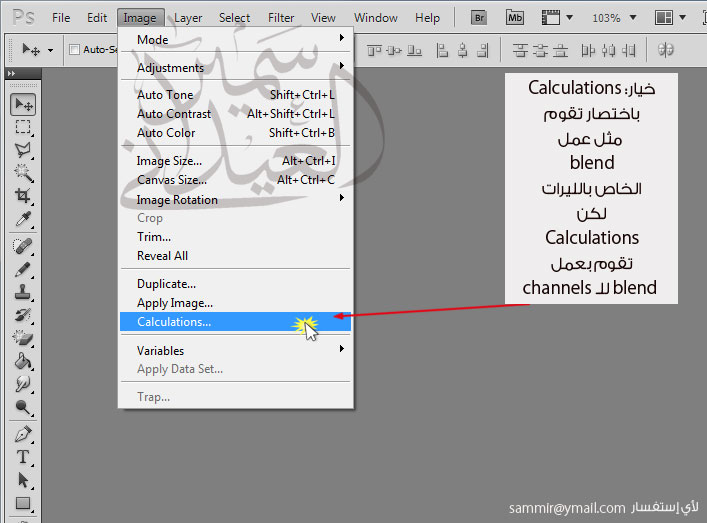Select the Rectangular Marquee tool
707x523 pixels.
[x=23, y=127]
